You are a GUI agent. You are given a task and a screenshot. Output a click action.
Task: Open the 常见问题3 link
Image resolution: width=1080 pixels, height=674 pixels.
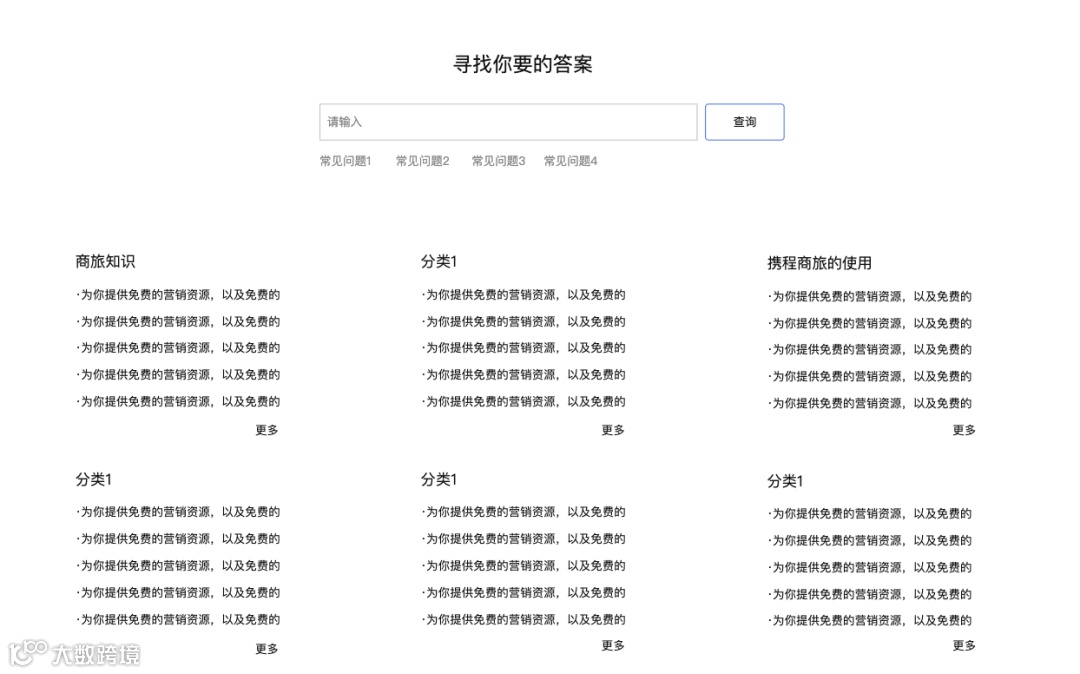[499, 161]
